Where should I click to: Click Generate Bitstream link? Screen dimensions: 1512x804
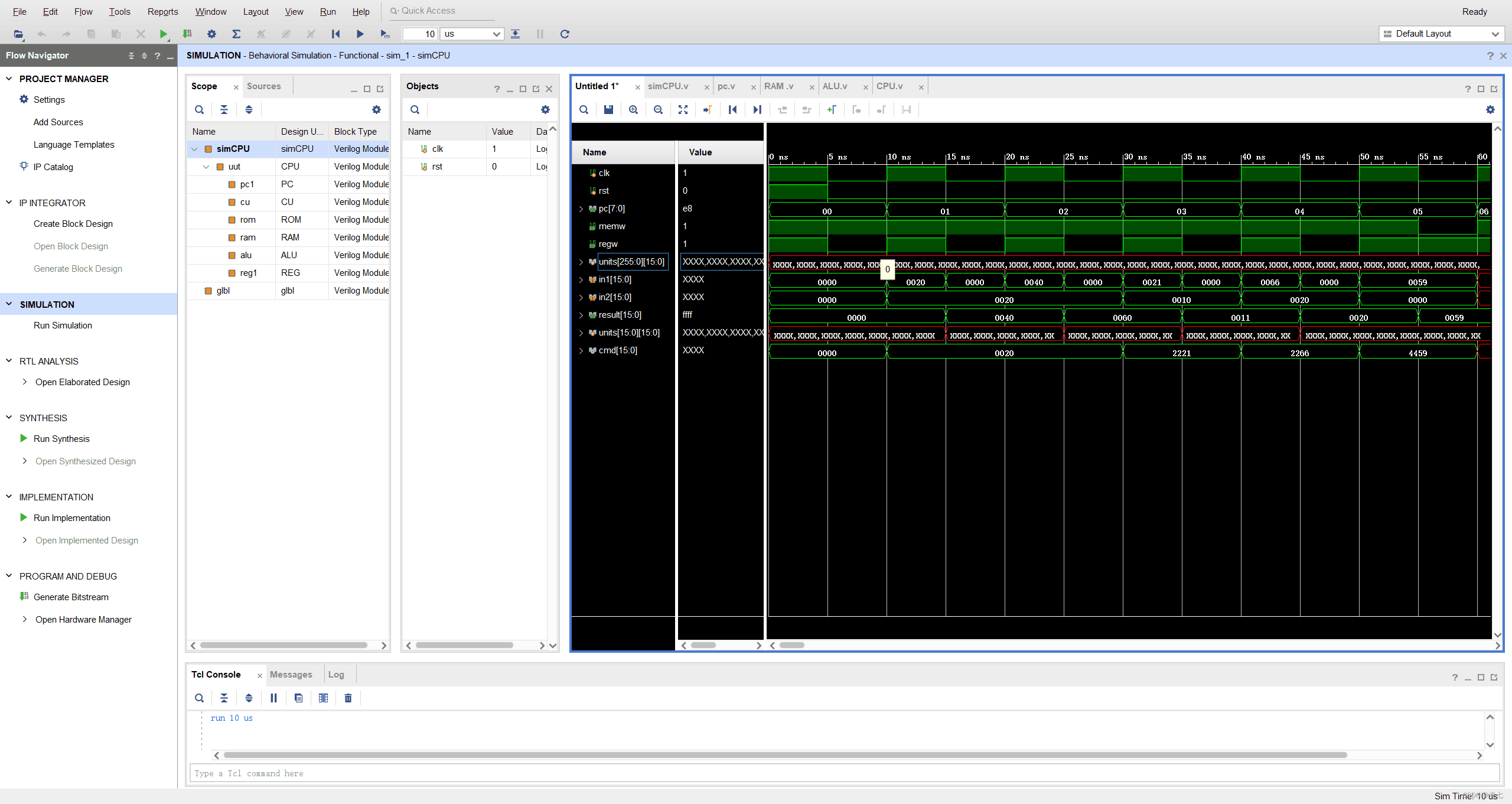coord(71,597)
